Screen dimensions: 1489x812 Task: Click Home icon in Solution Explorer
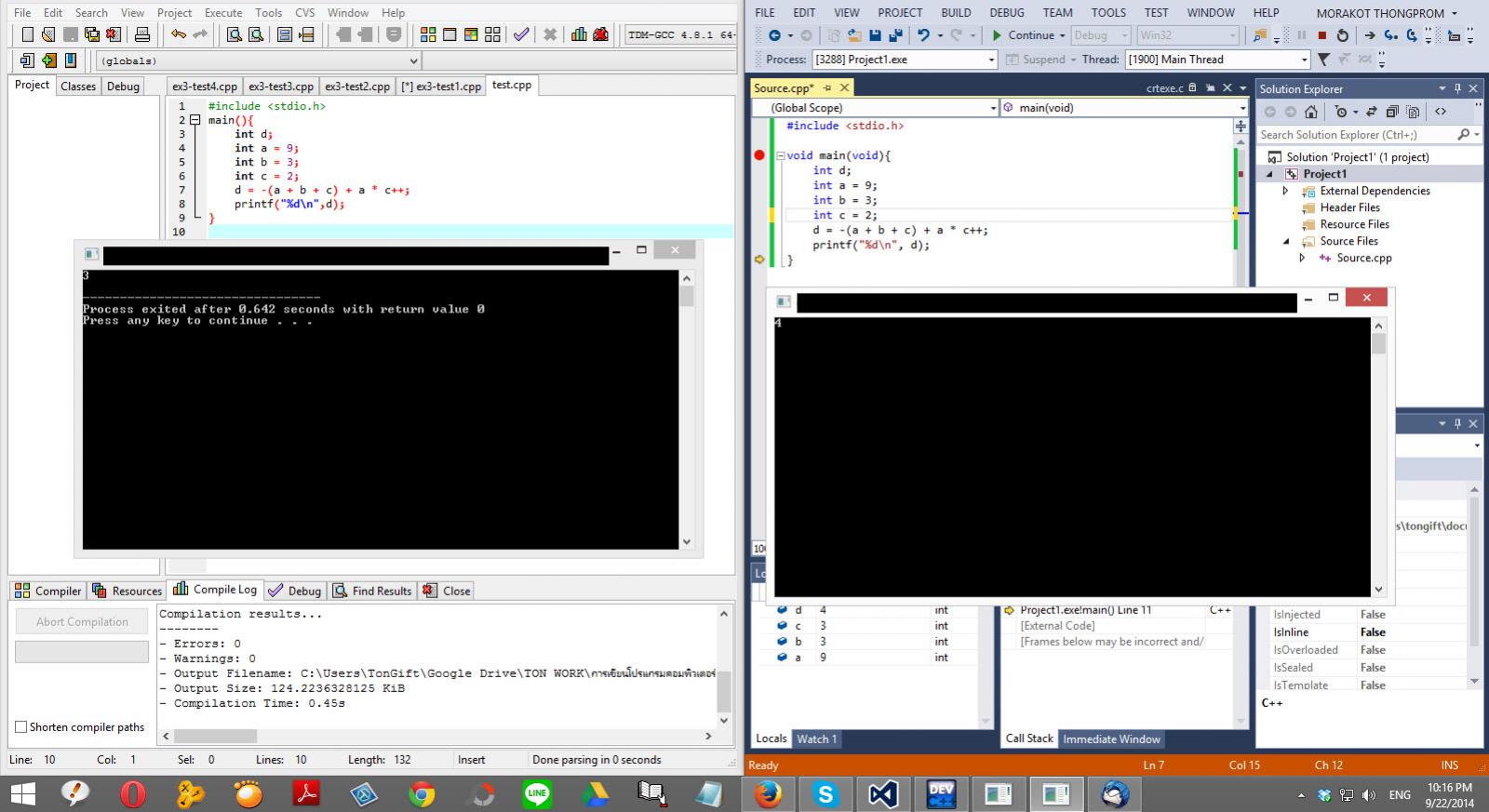click(1311, 112)
